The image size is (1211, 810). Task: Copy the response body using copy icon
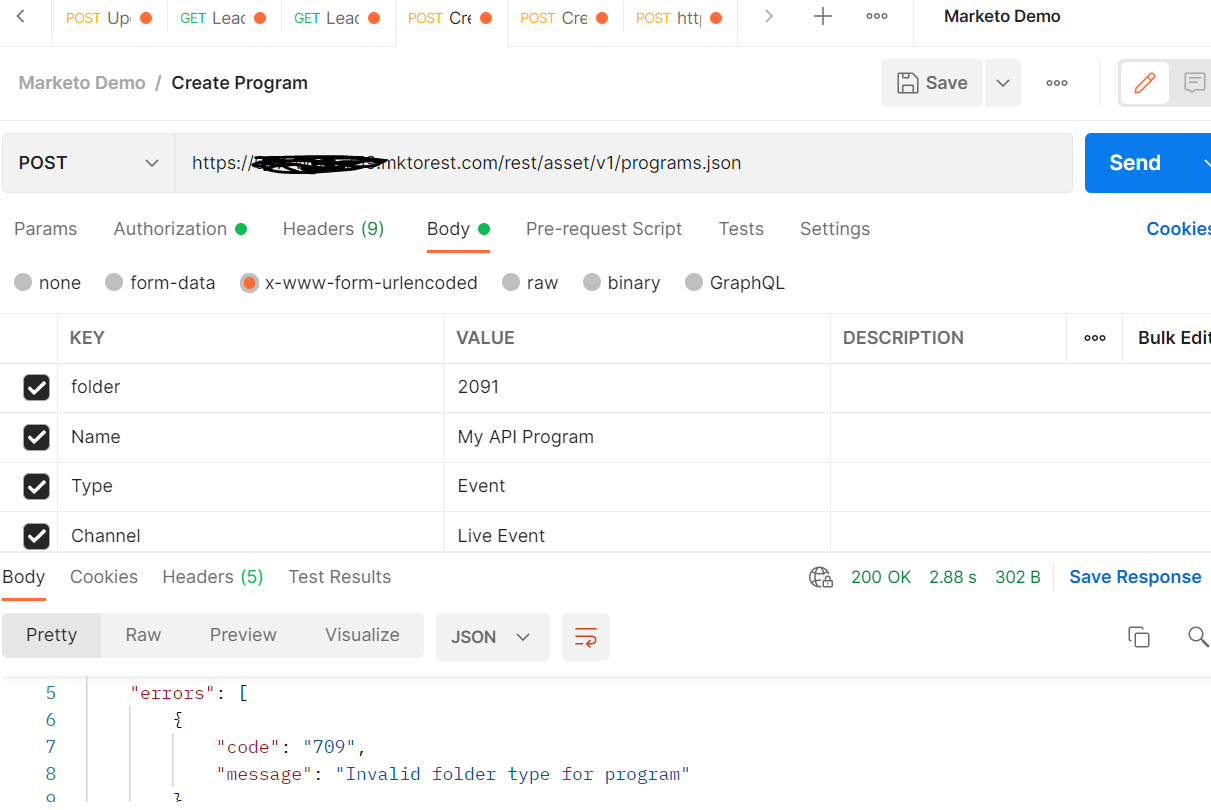1139,636
